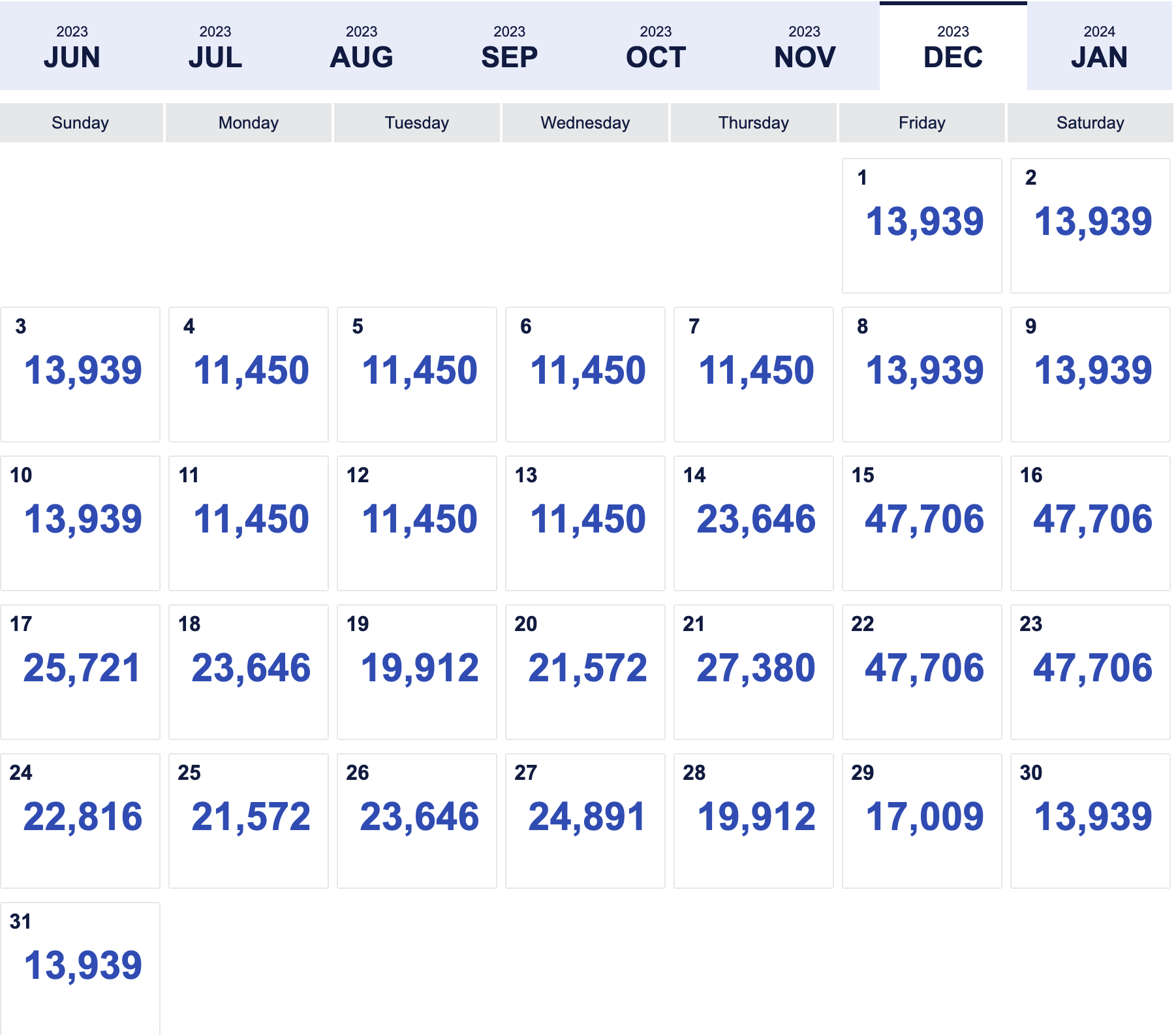Select December 15 with price 47,706

(x=922, y=523)
